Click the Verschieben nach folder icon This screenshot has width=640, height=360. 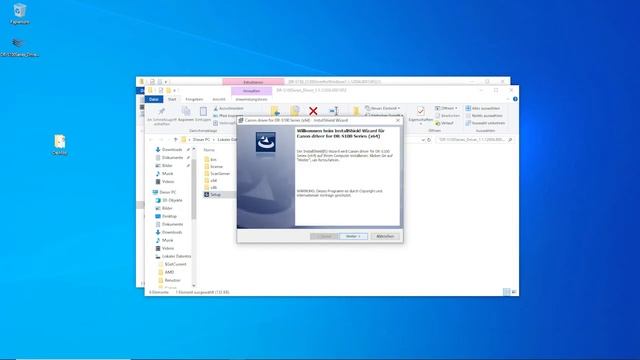point(275,111)
